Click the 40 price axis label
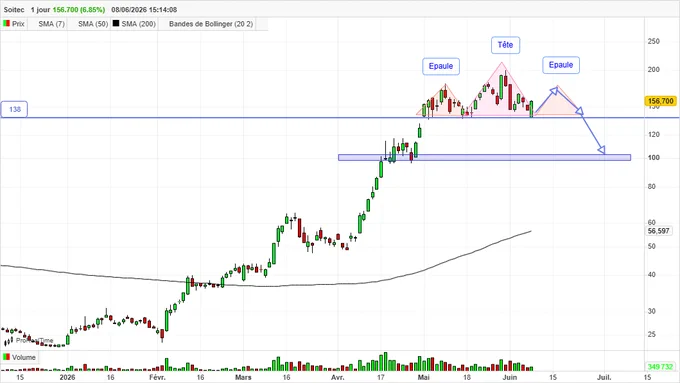 [651, 275]
